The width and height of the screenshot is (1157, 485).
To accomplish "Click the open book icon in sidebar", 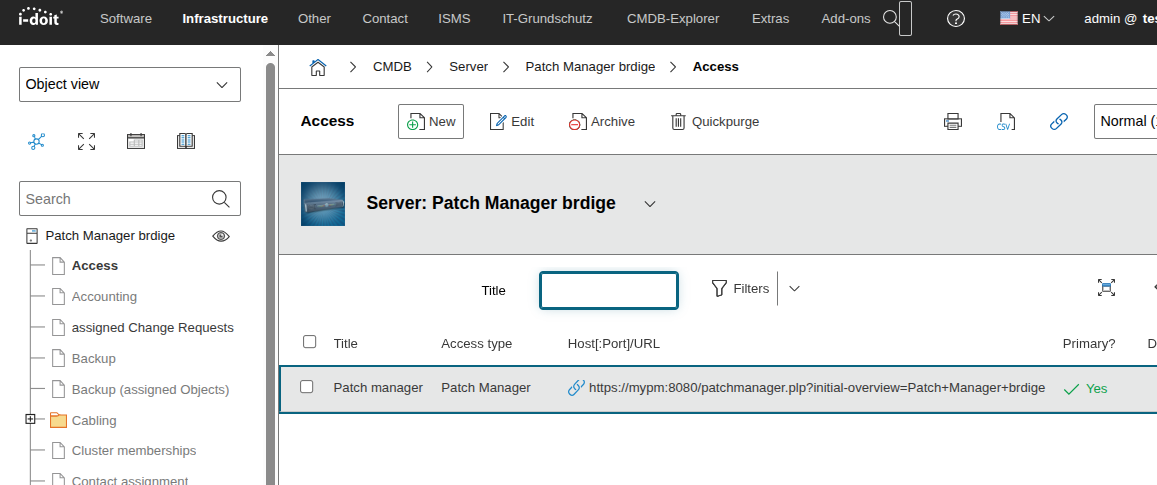I will [186, 141].
